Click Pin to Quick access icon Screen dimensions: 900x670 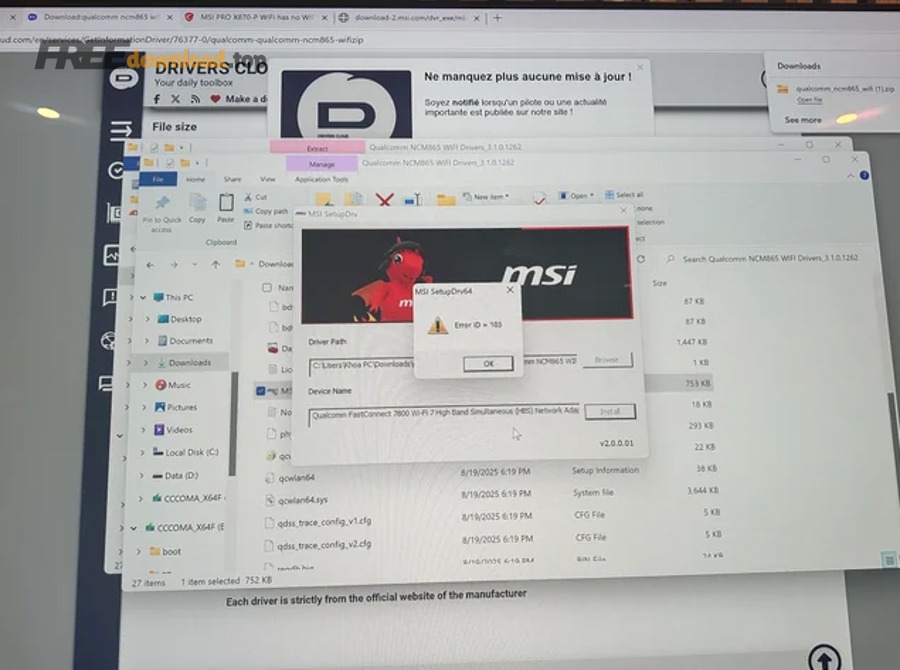point(162,203)
